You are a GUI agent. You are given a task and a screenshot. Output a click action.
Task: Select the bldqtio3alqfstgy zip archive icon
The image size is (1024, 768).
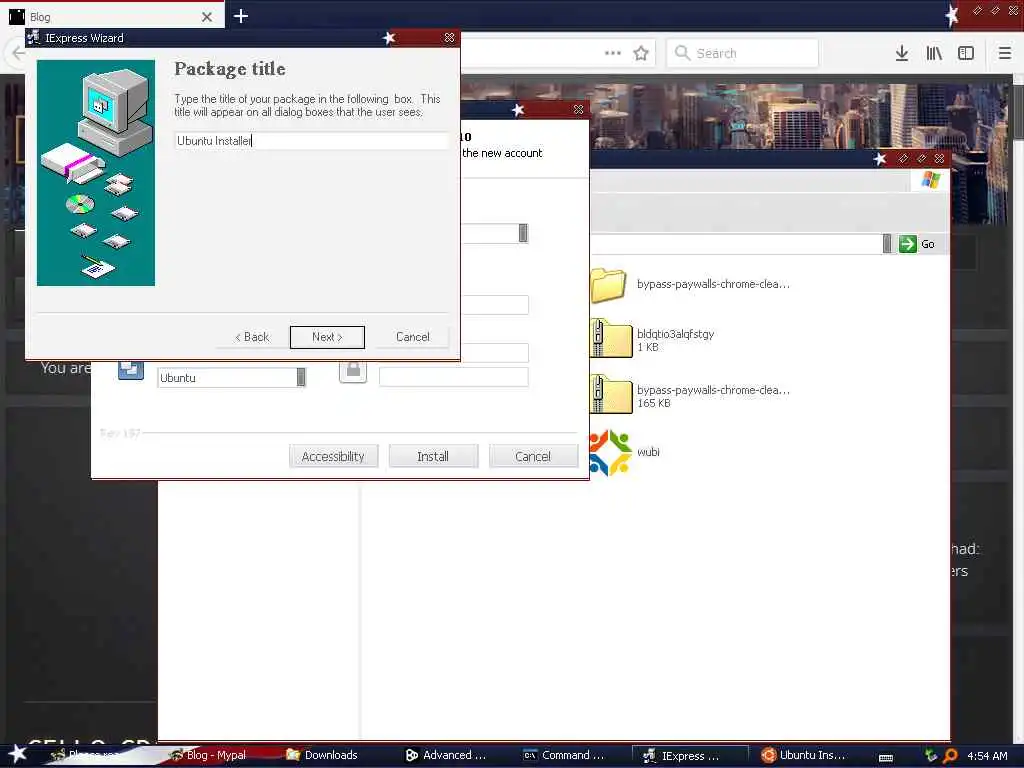tap(611, 339)
